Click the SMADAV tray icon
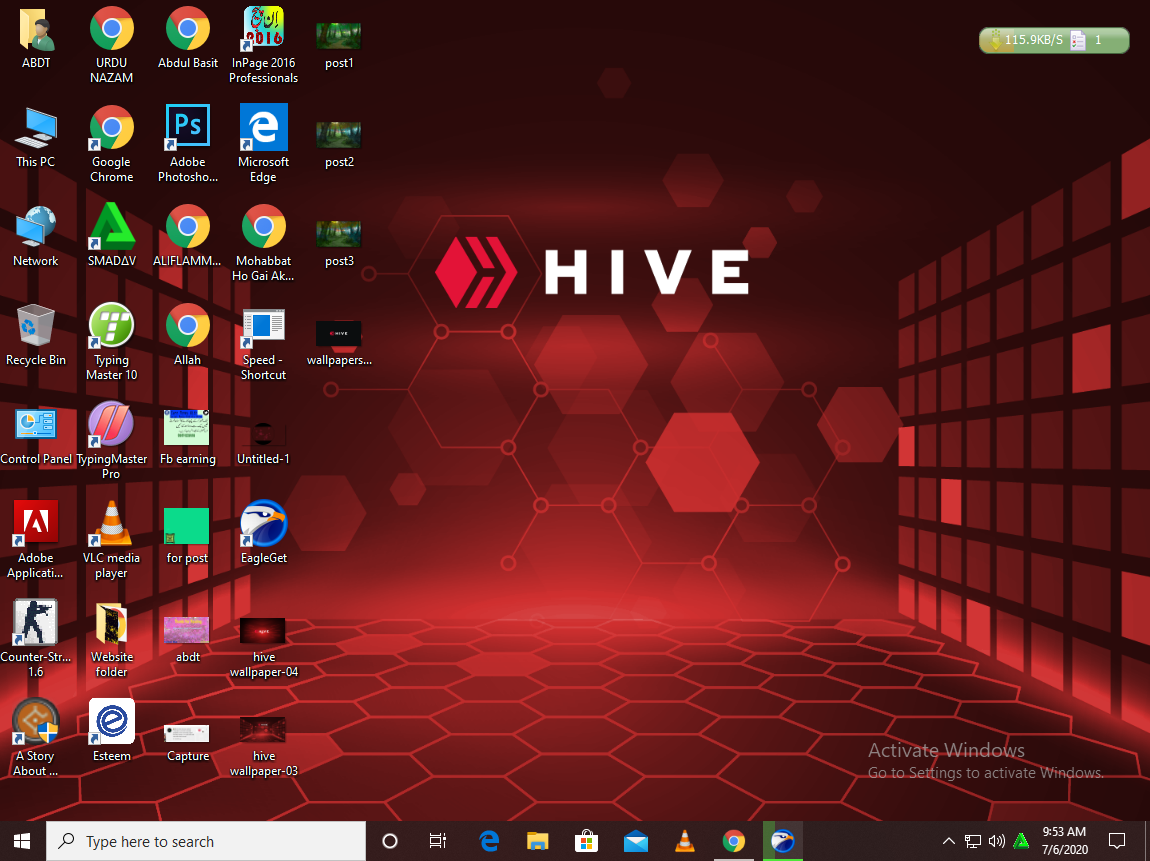1150x861 pixels. pyautogui.click(x=1021, y=841)
